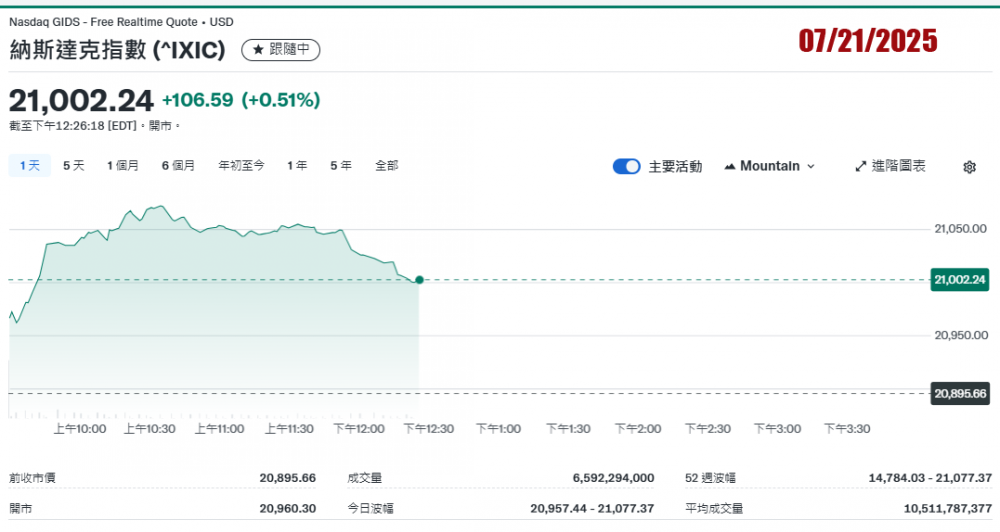
Task: Click the green 21,002.24 price label
Action: click(x=959, y=279)
